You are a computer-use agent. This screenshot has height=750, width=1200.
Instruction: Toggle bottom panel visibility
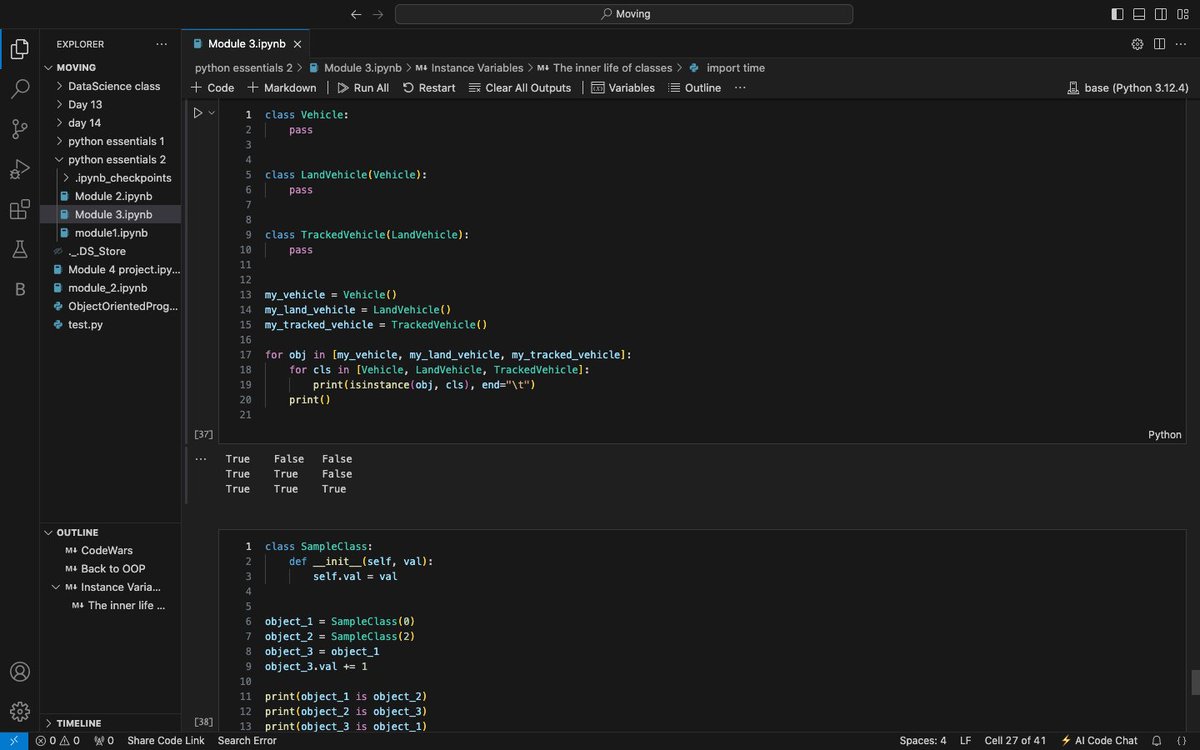tap(1139, 14)
